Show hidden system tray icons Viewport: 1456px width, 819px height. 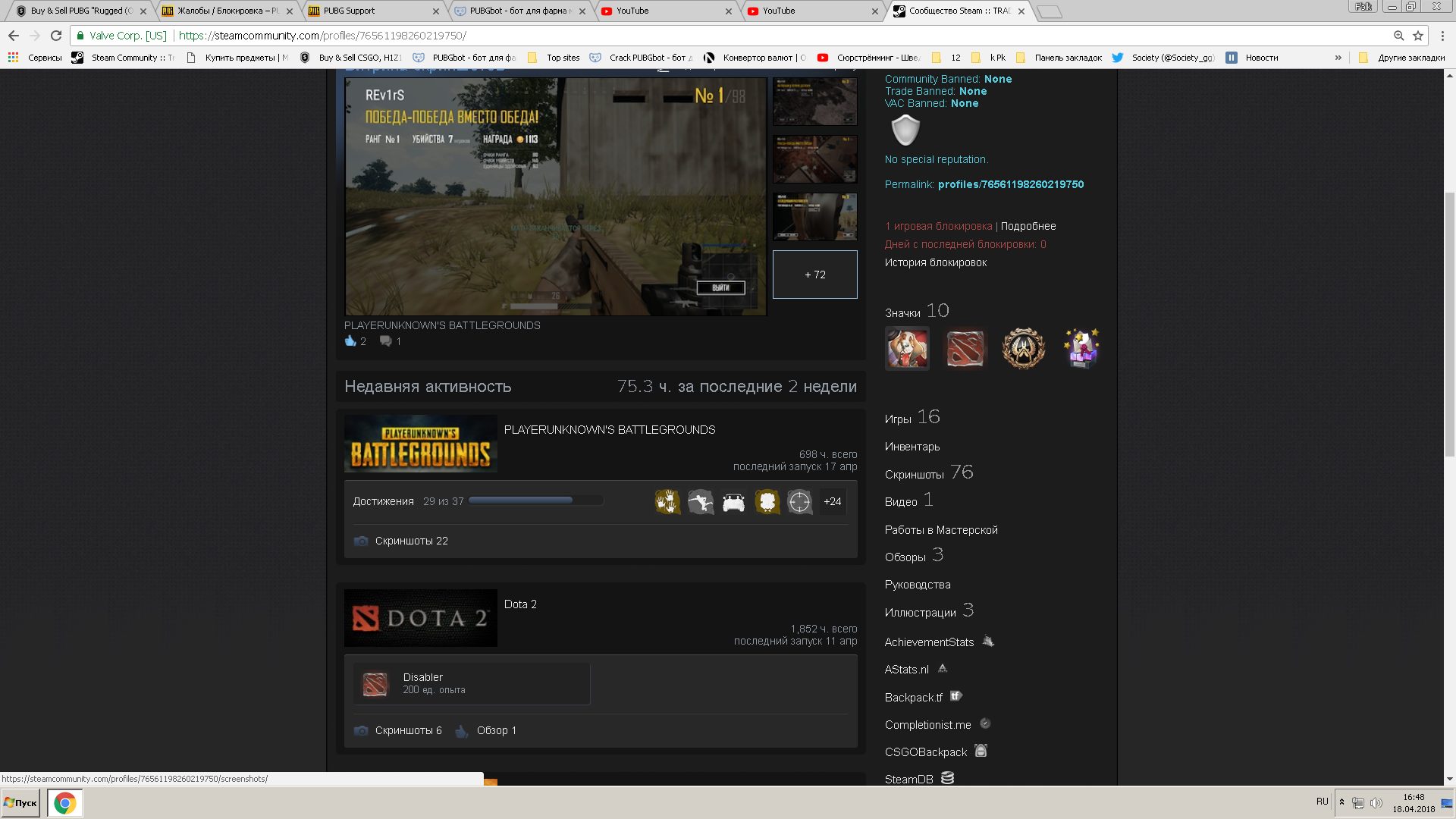pos(1341,802)
